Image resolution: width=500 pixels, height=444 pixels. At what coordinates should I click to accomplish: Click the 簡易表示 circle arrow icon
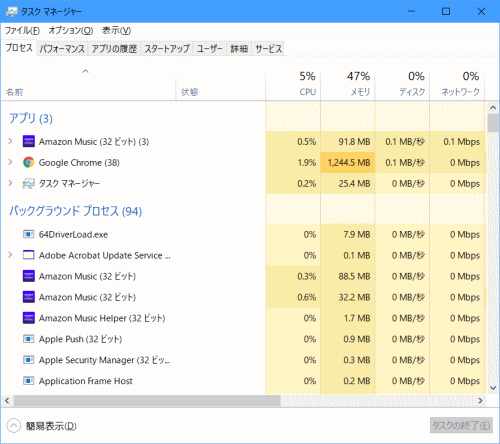(14, 426)
